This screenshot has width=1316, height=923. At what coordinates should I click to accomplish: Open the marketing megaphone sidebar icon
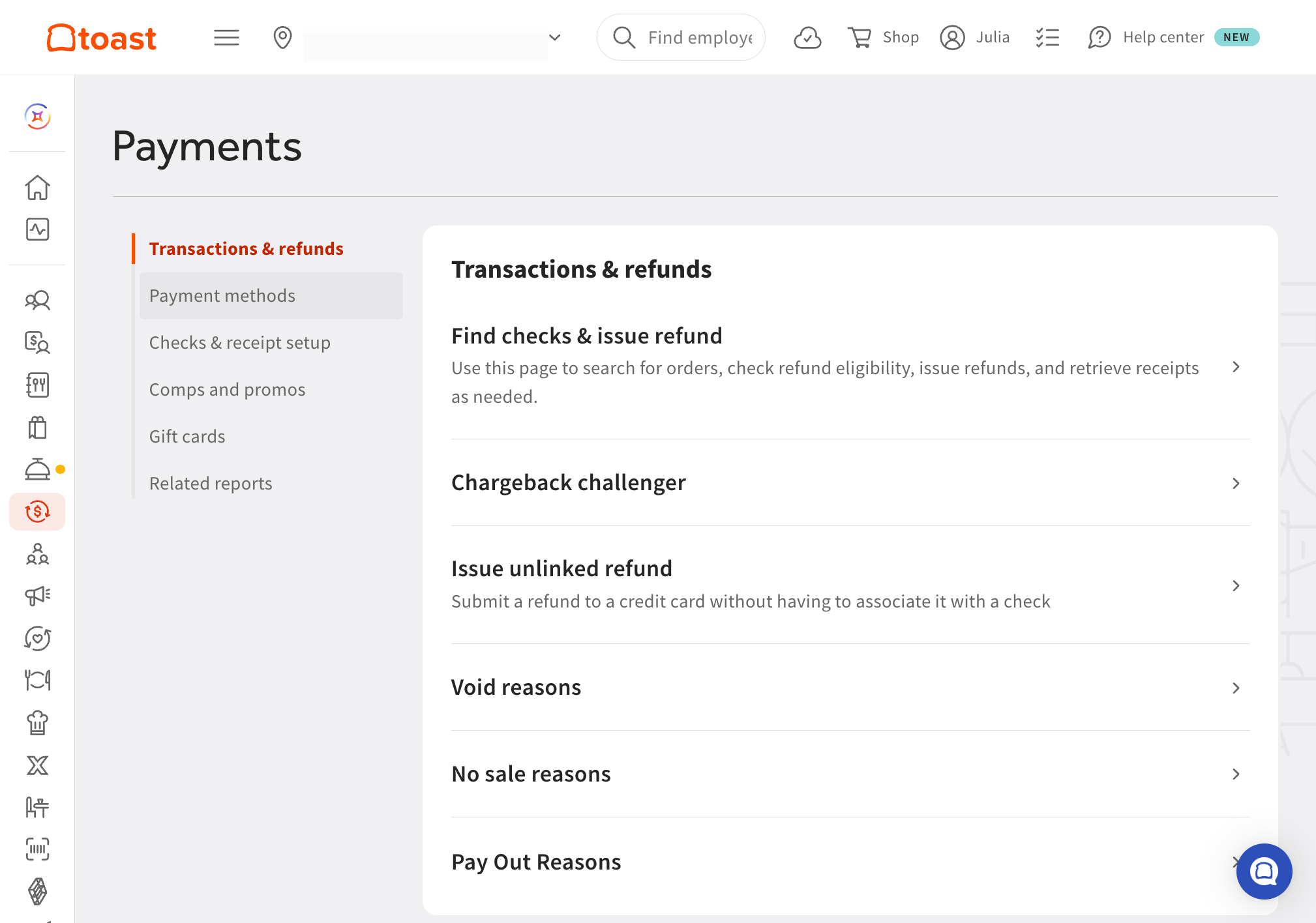pyautogui.click(x=37, y=596)
